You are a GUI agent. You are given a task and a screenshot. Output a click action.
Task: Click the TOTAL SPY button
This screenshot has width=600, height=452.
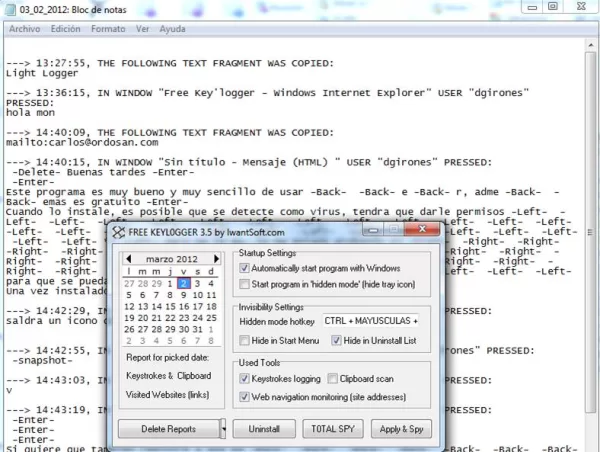333,429
